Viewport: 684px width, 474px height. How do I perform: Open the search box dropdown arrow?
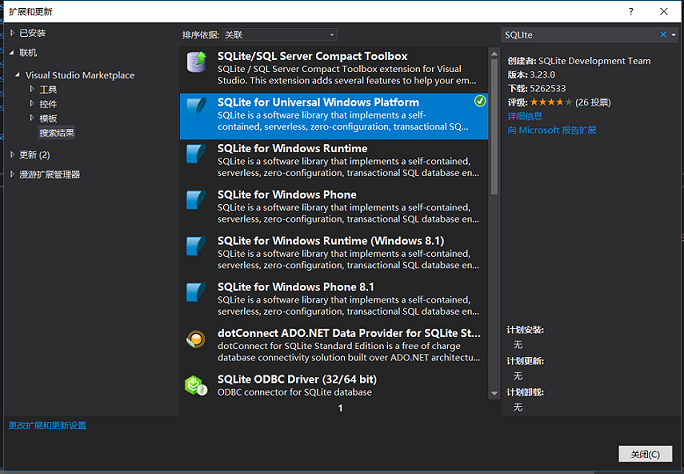tap(674, 35)
